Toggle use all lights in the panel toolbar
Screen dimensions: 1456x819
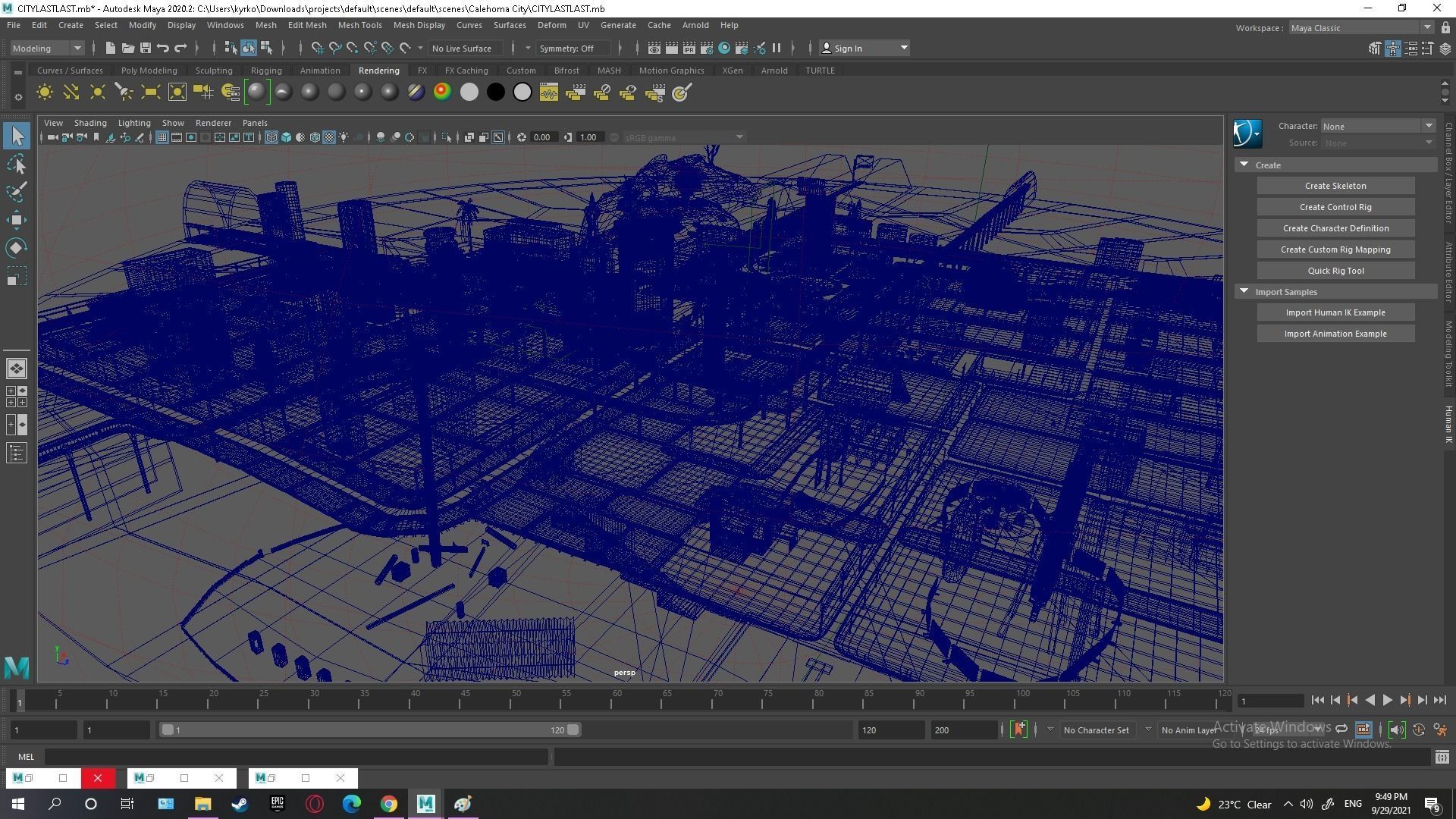[x=344, y=137]
